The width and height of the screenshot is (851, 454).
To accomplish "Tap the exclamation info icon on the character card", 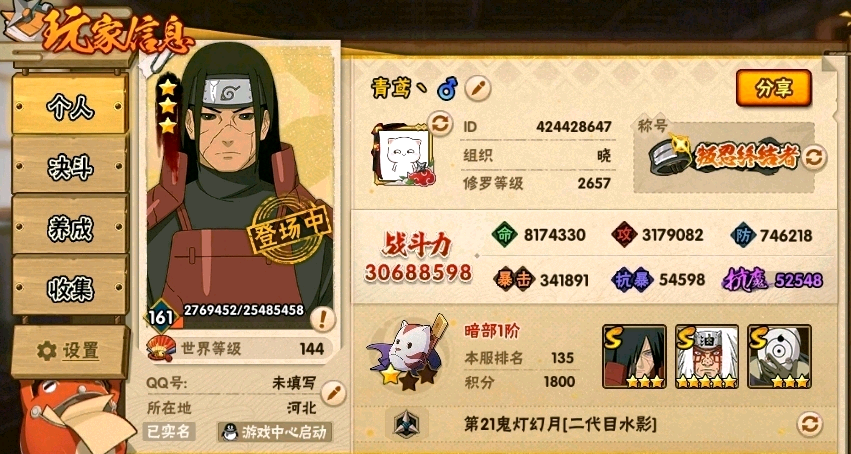I will click(323, 318).
